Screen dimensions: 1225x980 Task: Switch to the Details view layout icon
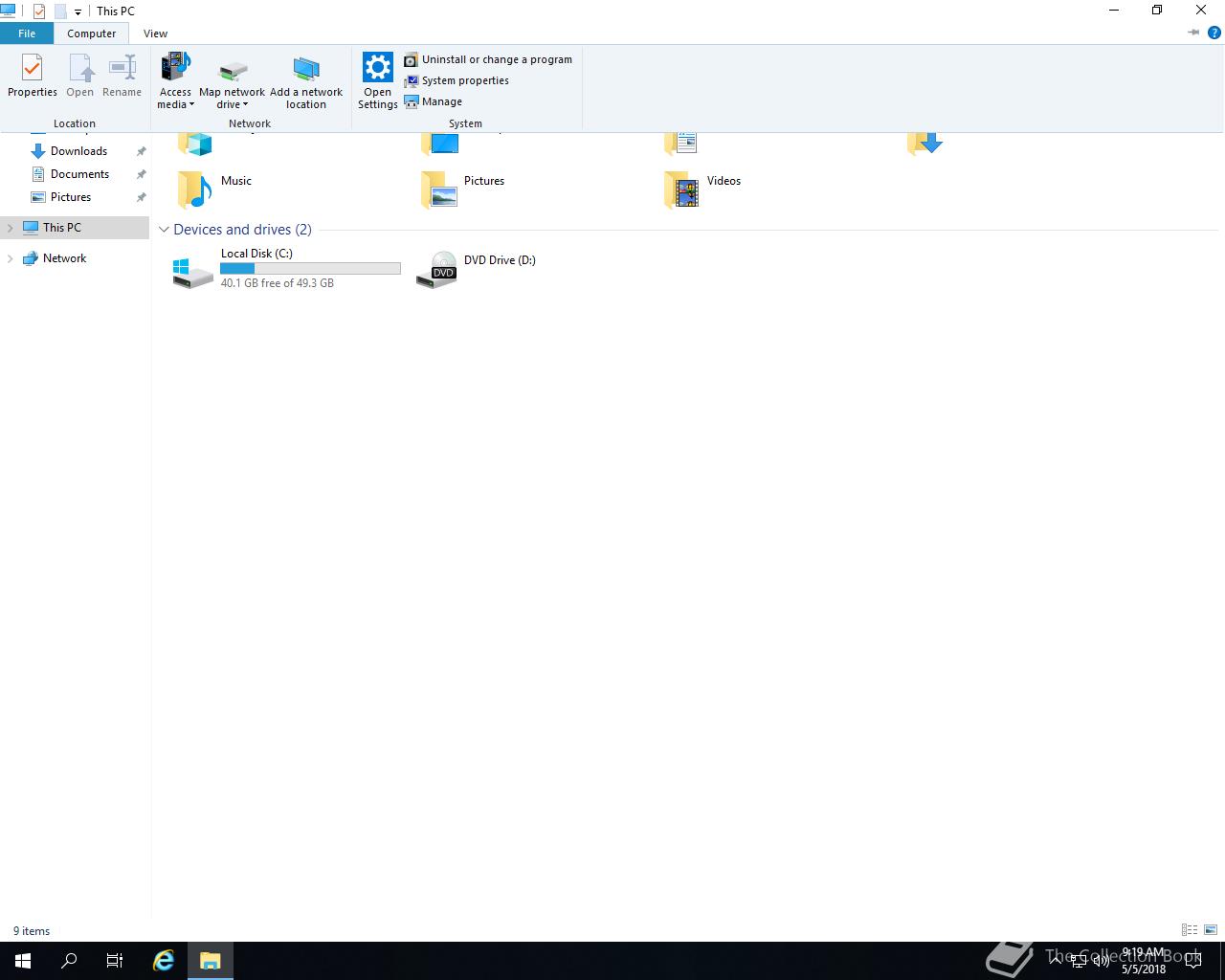[1190, 930]
